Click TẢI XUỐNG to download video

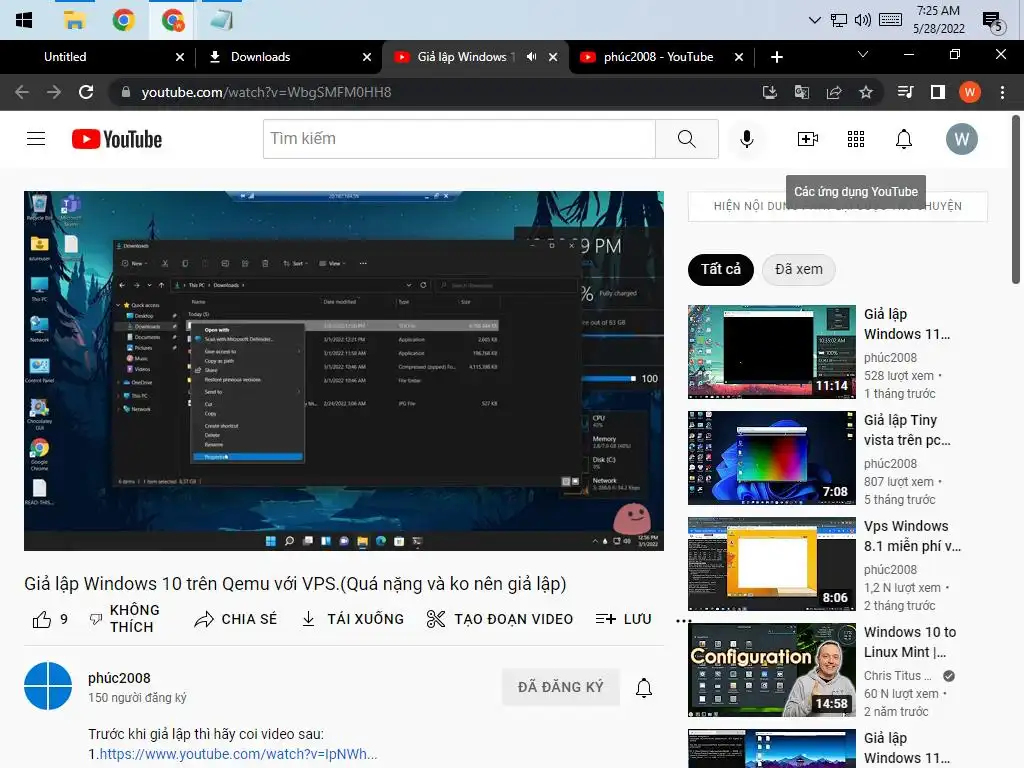(x=353, y=619)
